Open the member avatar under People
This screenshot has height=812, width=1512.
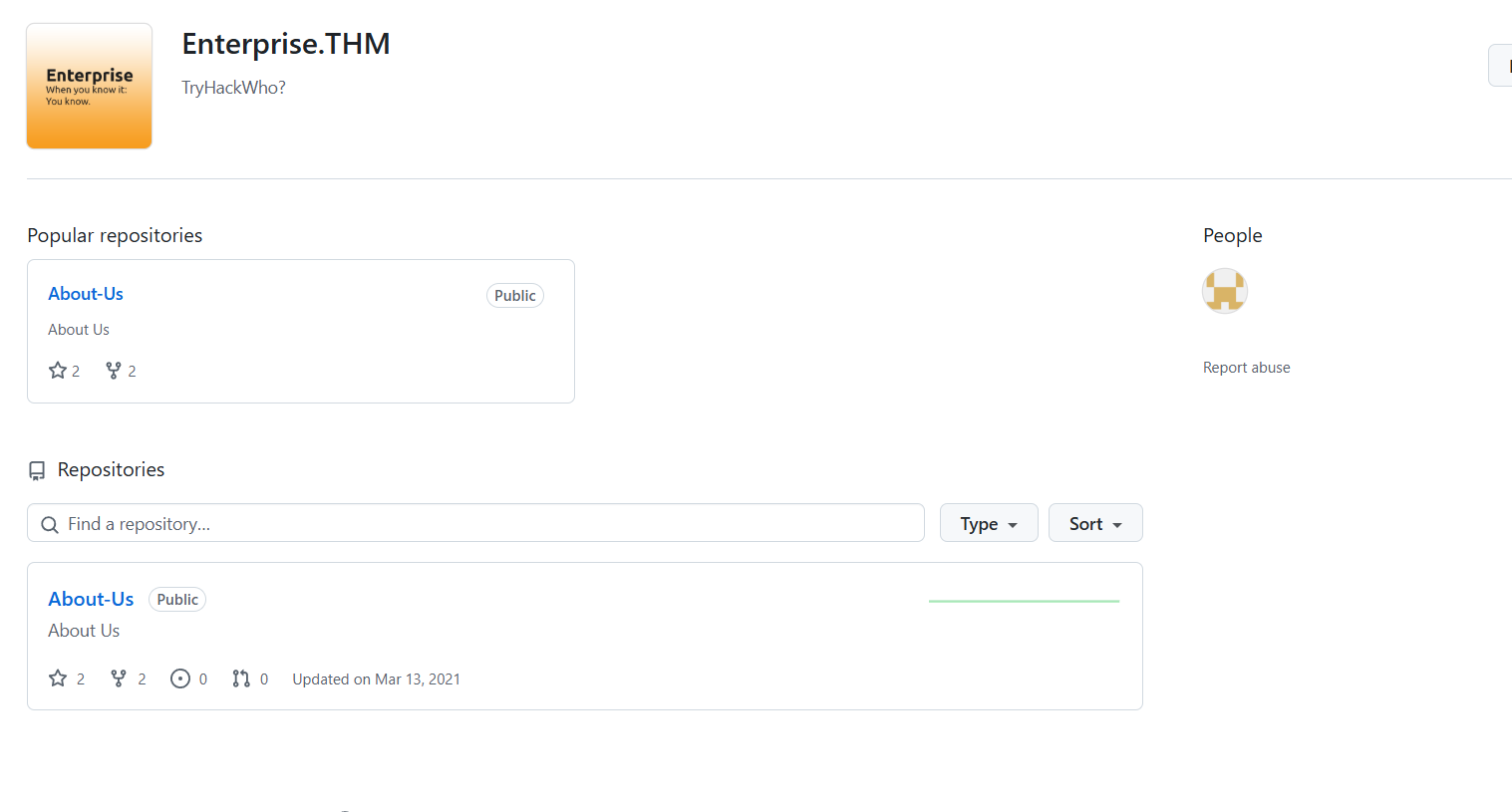[x=1225, y=291]
